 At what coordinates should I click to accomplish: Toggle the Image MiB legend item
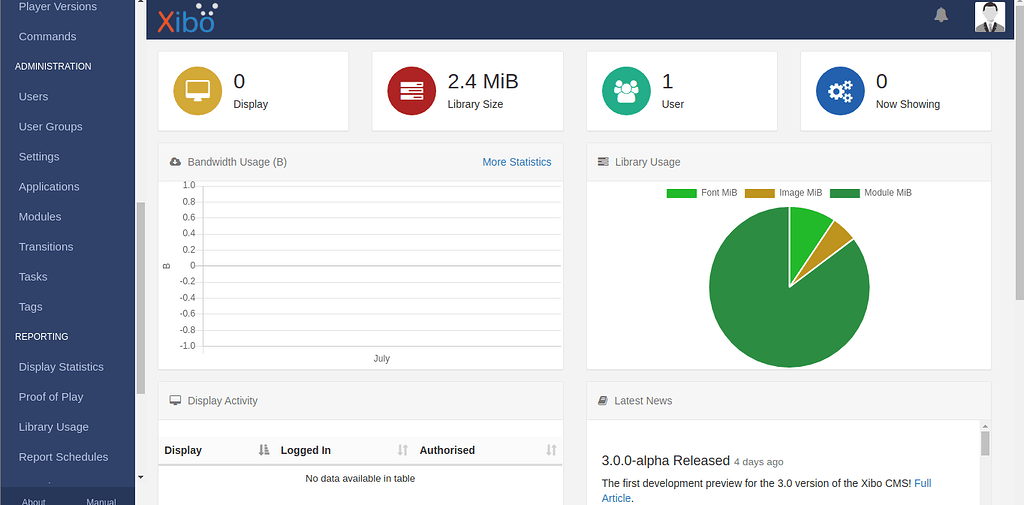(x=783, y=193)
